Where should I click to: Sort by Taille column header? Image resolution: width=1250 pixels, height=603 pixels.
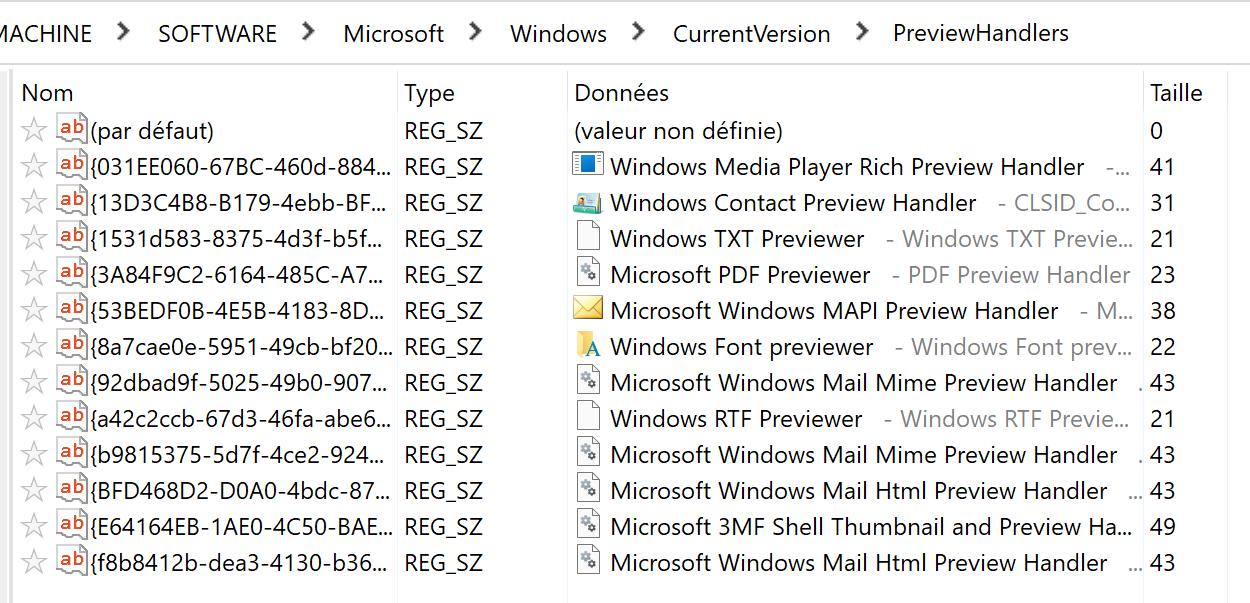coord(1176,93)
